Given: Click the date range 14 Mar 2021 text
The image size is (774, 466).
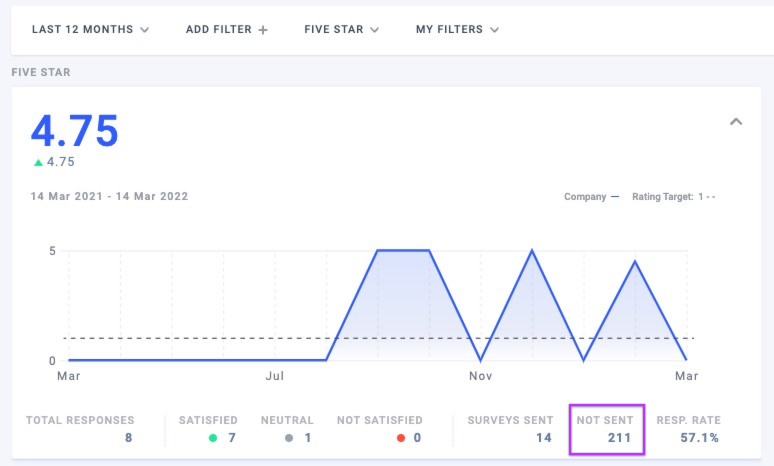Looking at the screenshot, I should [x=109, y=197].
